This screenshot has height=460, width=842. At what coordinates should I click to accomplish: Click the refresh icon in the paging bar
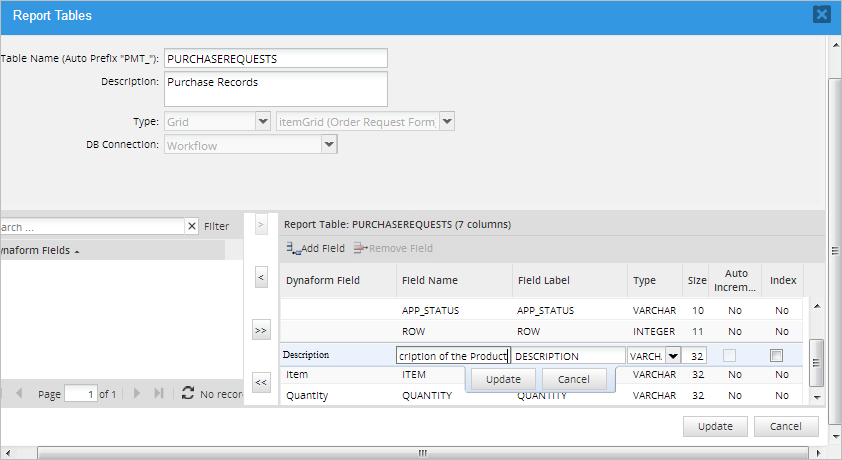click(x=187, y=395)
